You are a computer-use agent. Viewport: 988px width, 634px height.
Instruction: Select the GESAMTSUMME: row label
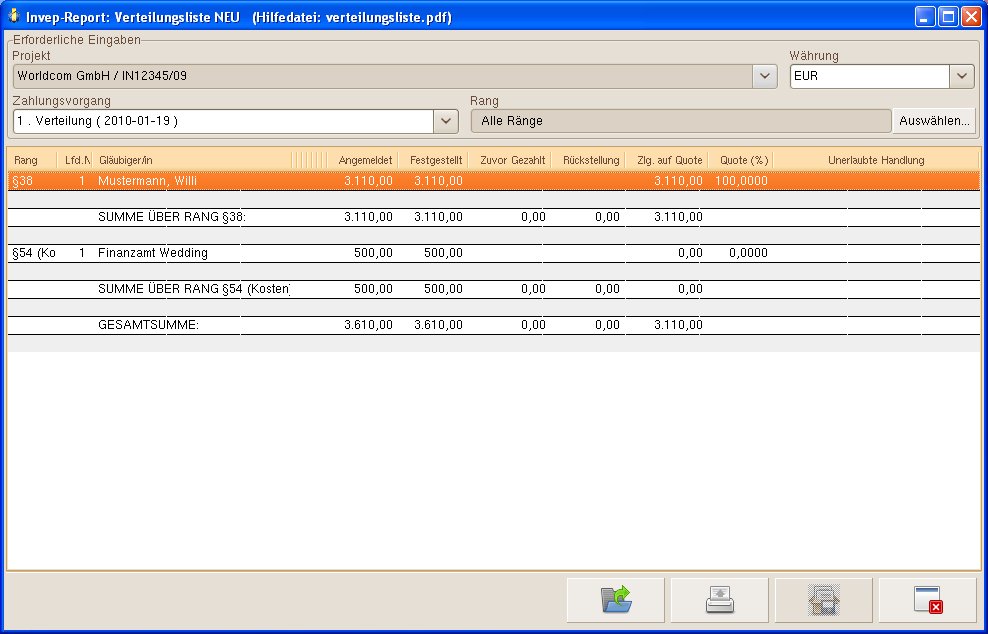(148, 325)
